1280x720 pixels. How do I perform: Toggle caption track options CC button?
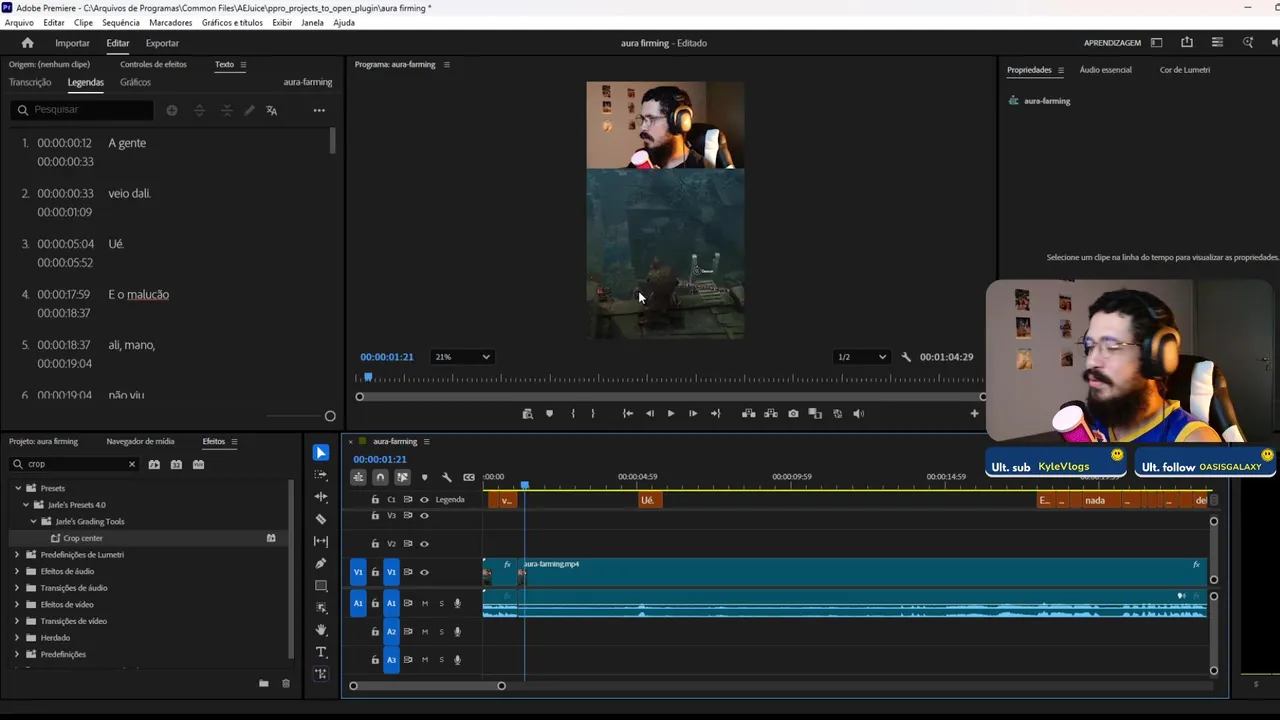[x=469, y=478]
